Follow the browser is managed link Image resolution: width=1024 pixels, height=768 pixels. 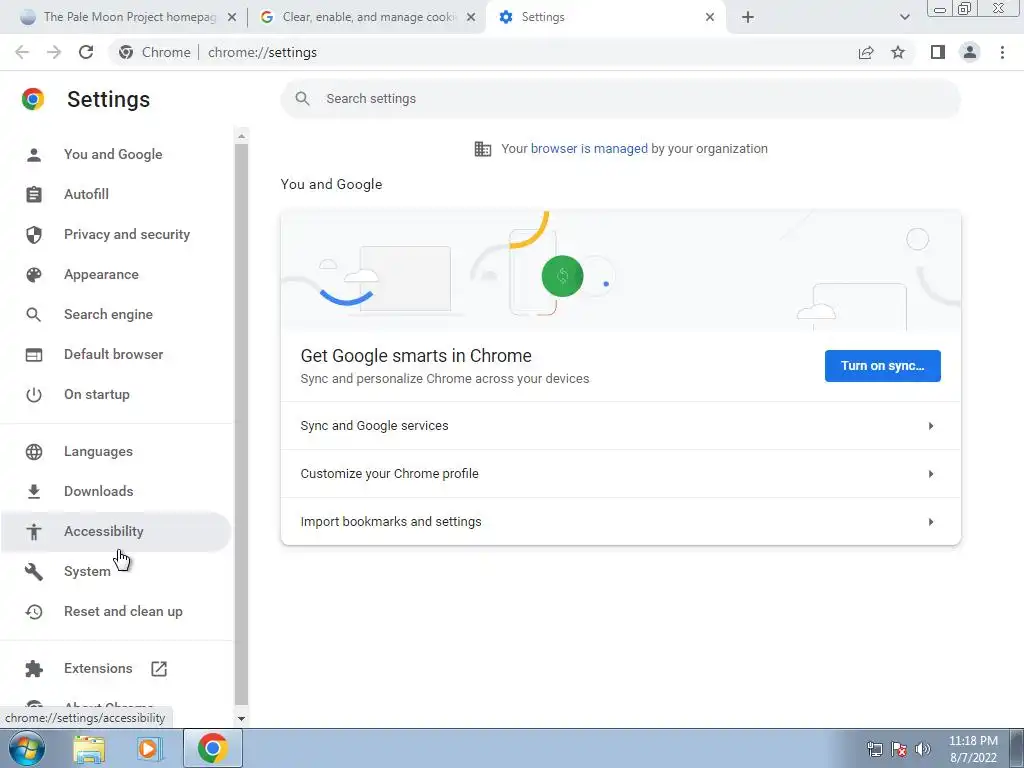click(589, 149)
